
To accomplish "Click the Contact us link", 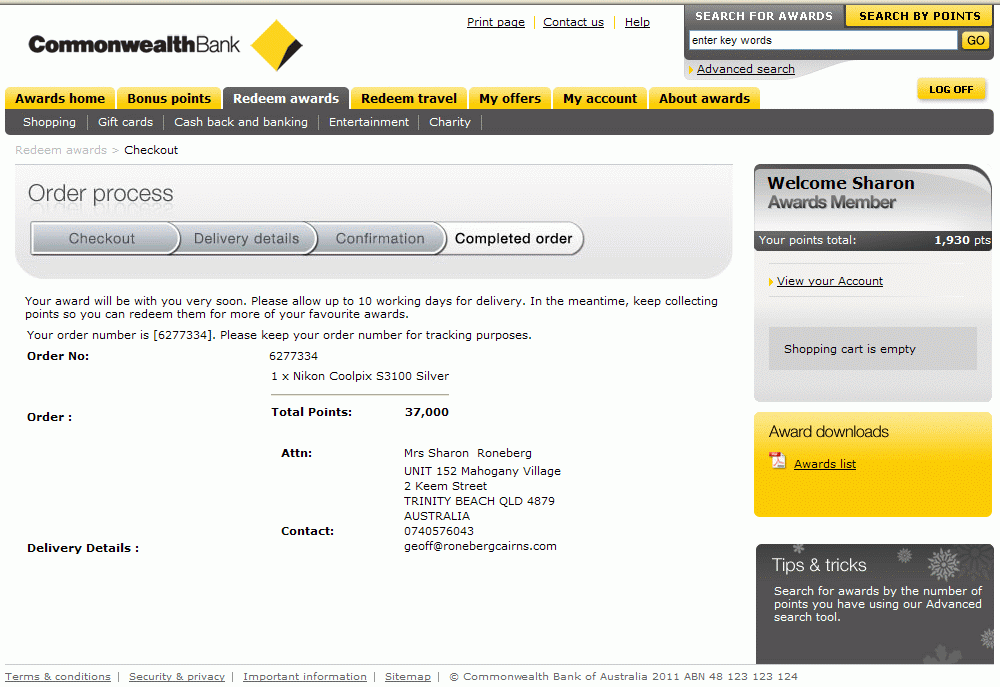I will tap(573, 22).
